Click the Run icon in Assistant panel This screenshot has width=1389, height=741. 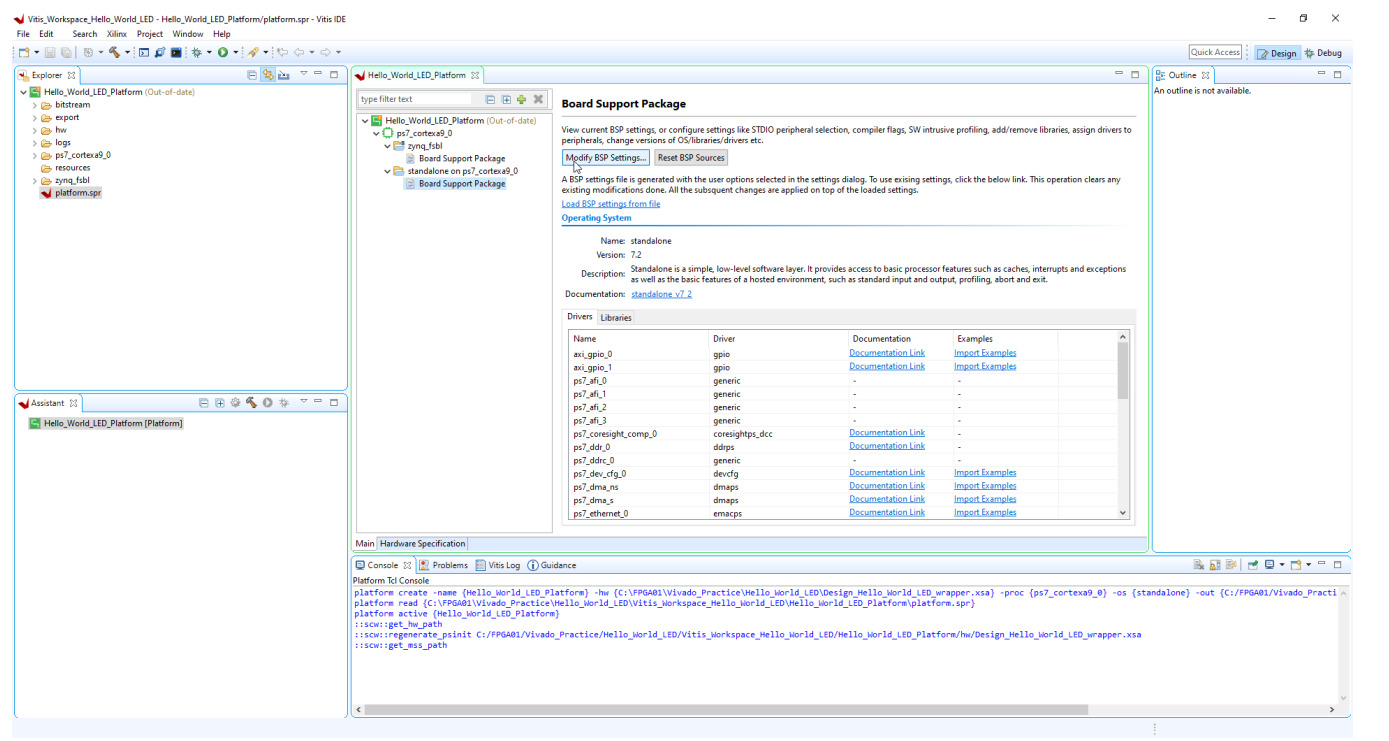267,403
